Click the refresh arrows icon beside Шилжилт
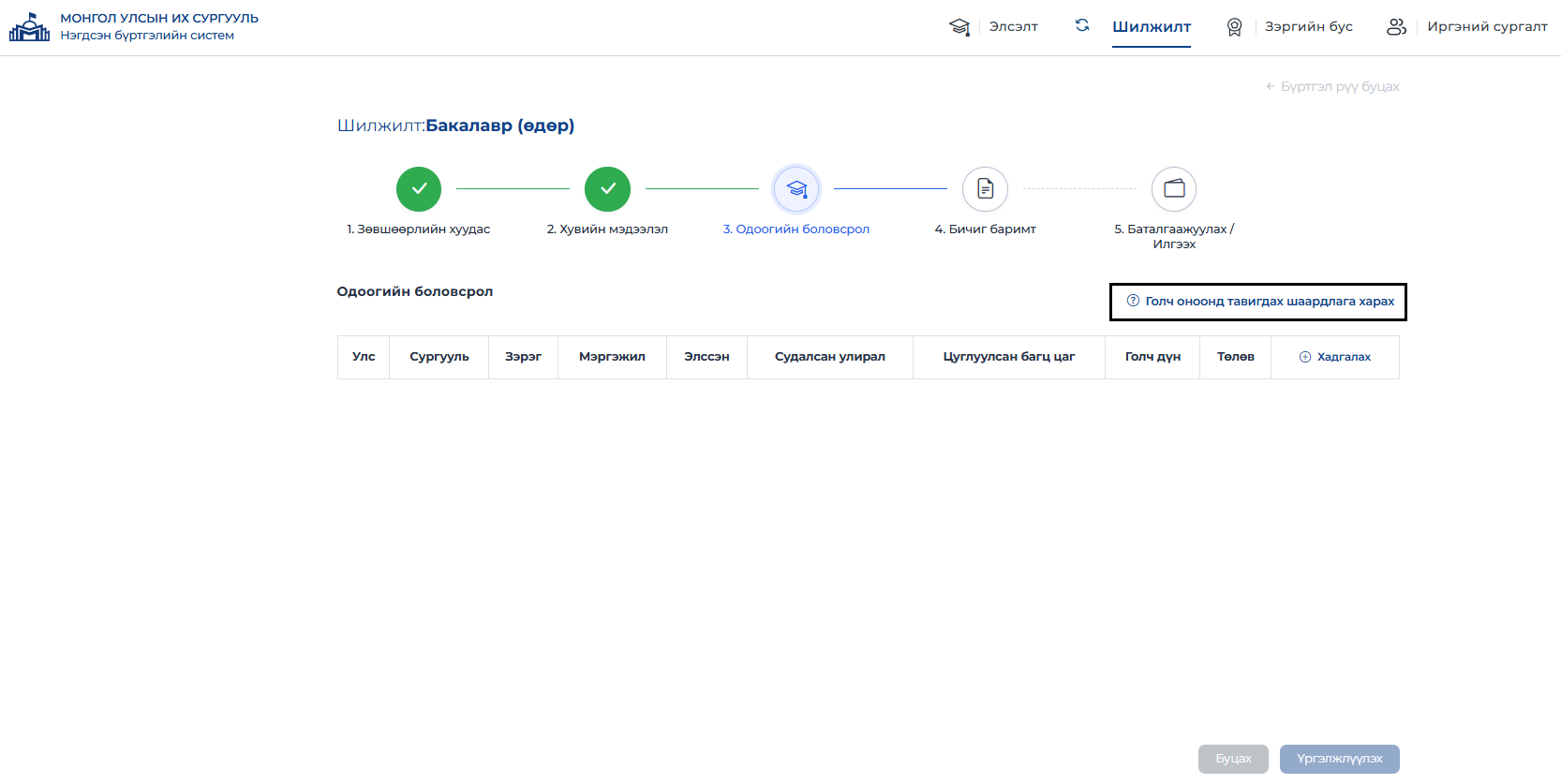Viewport: 1561px width, 784px height. pyautogui.click(x=1082, y=25)
